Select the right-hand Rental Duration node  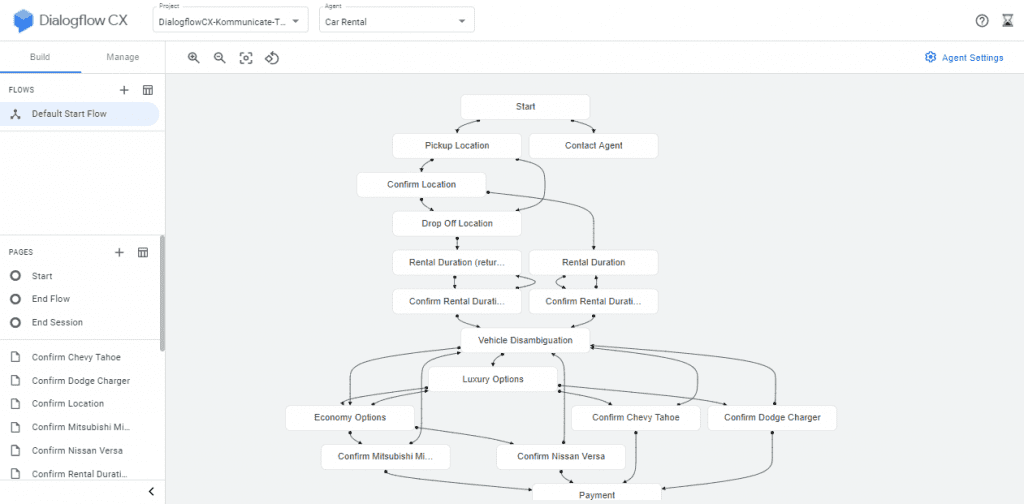594,262
